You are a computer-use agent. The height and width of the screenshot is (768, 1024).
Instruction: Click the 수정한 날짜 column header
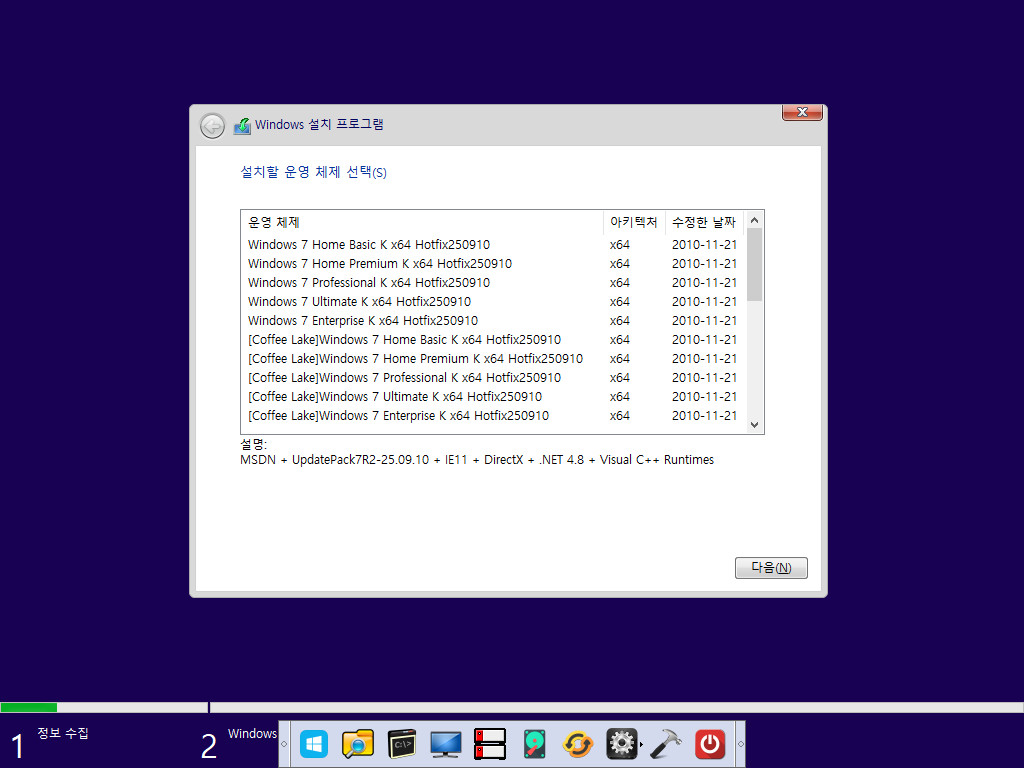pos(704,222)
